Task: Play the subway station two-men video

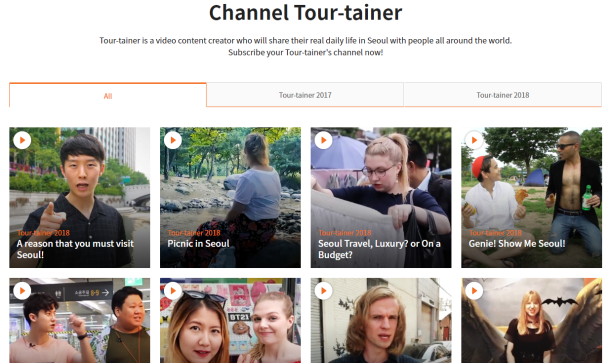Action: click(22, 291)
